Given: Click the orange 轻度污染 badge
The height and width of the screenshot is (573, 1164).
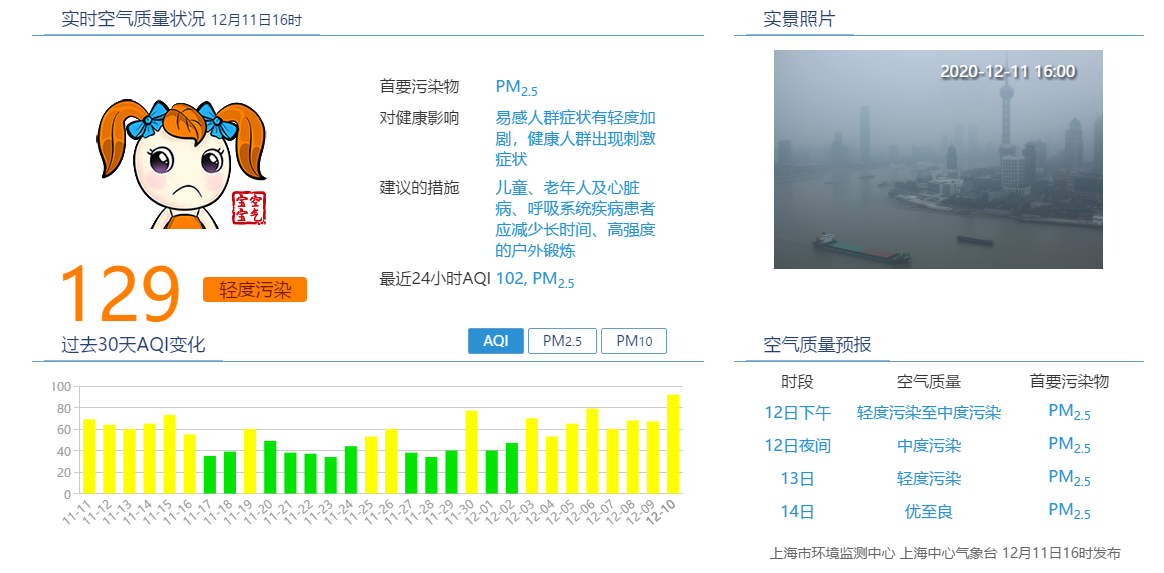Looking at the screenshot, I should point(255,289).
